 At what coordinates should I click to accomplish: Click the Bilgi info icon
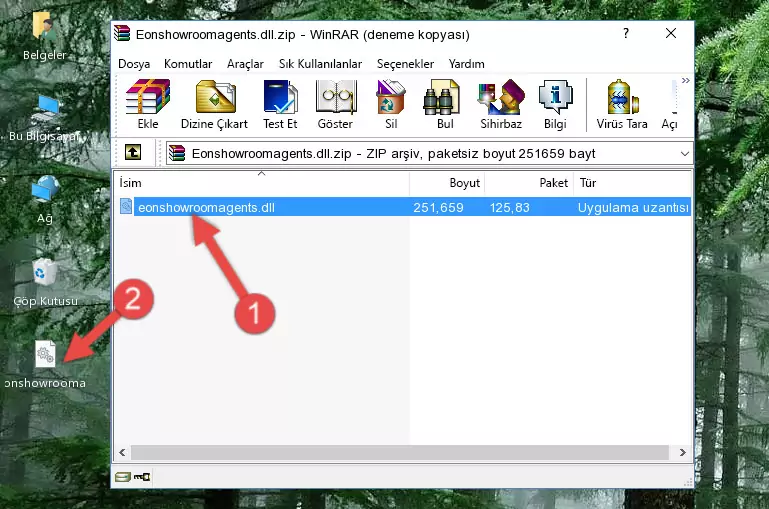pyautogui.click(x=555, y=104)
